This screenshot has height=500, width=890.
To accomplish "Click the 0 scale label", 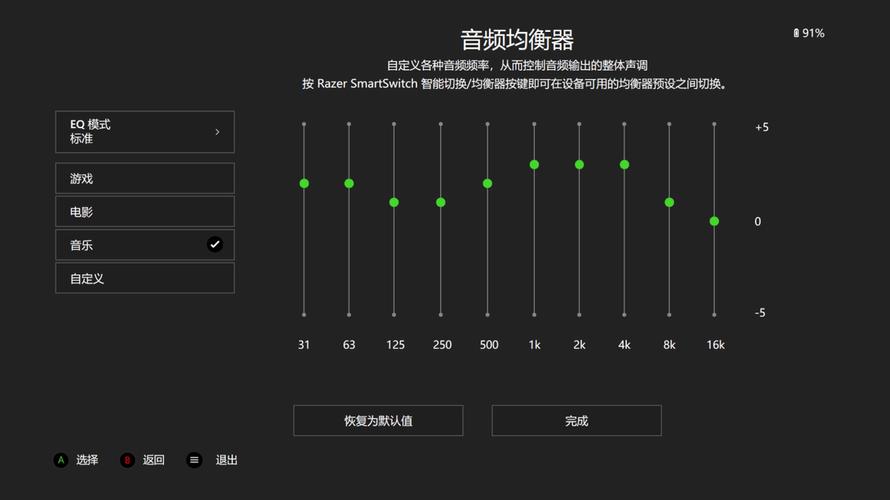I will (758, 221).
